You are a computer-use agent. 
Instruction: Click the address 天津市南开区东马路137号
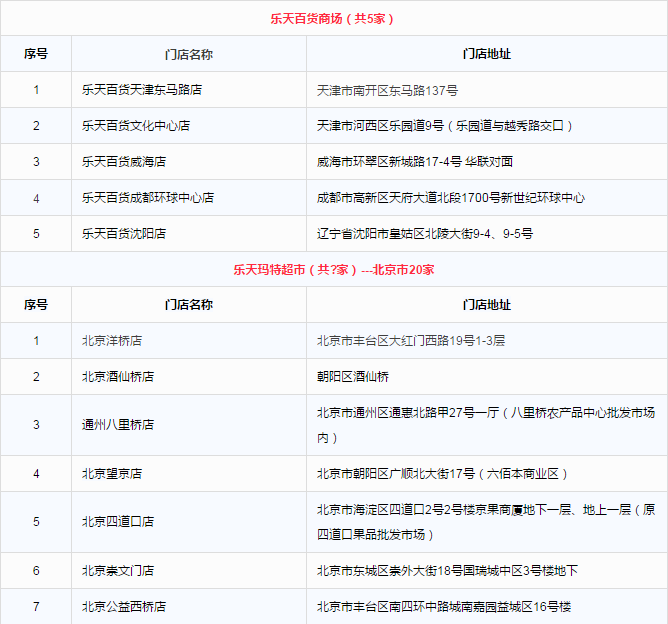coord(387,90)
